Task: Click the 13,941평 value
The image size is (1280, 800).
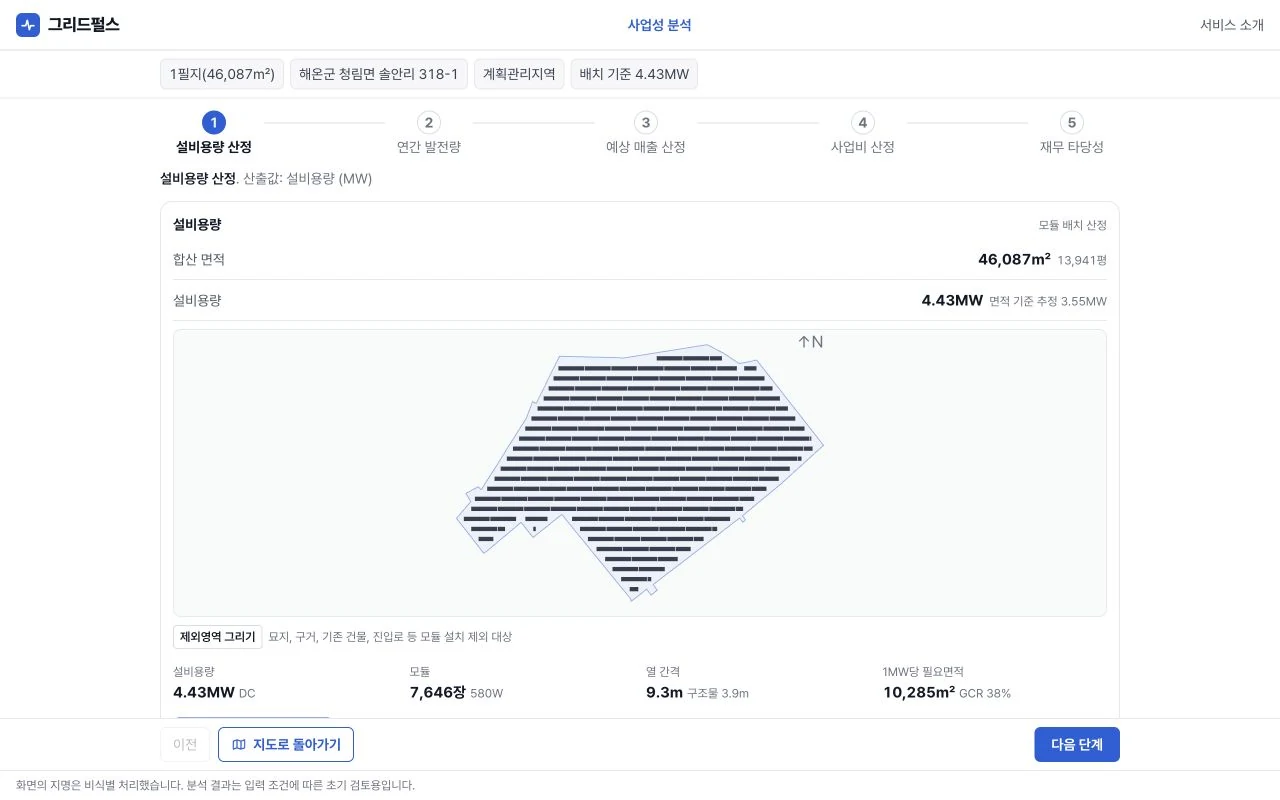Action: pos(1082,260)
